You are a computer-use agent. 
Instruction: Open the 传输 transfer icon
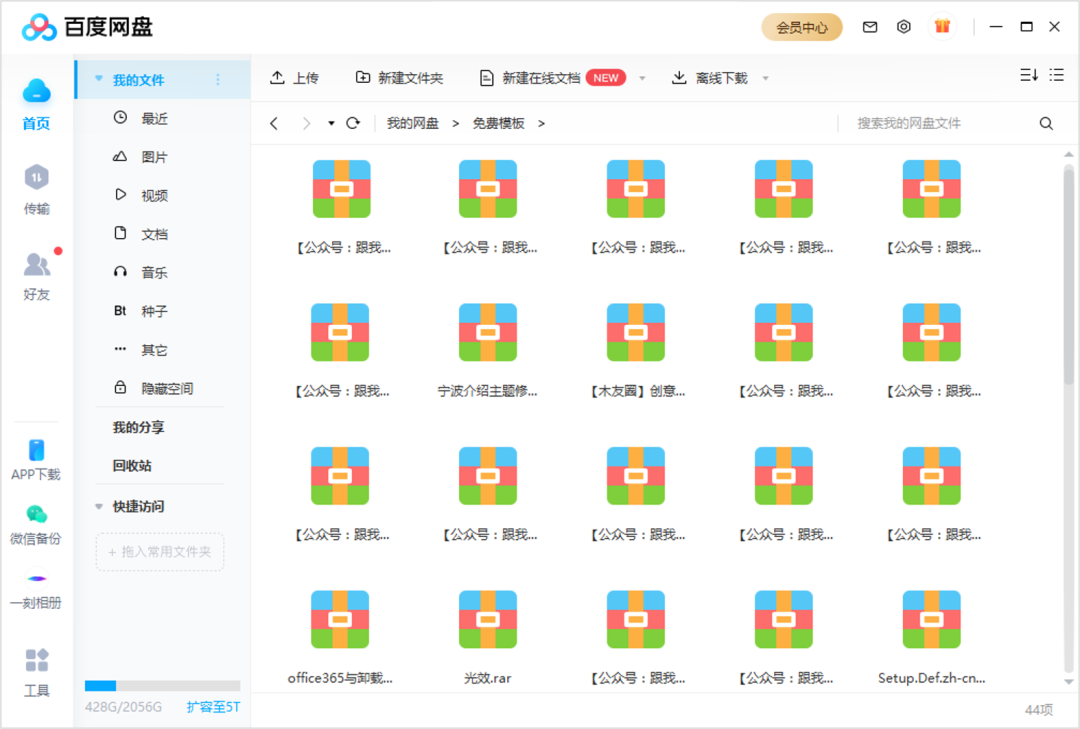37,178
